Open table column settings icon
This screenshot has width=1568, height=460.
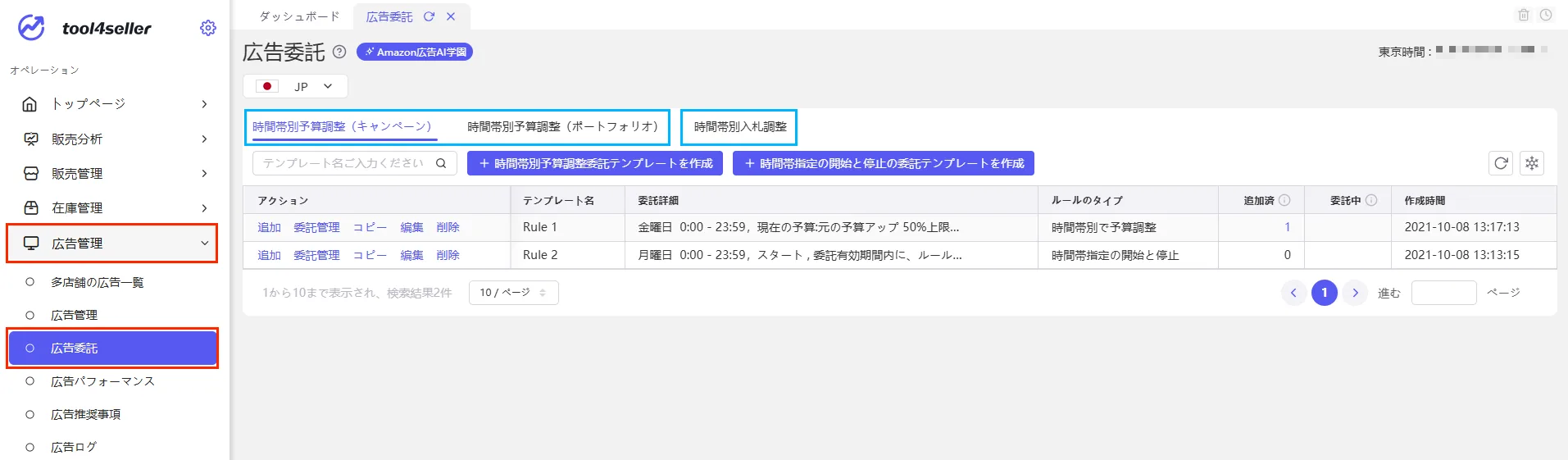[1532, 163]
